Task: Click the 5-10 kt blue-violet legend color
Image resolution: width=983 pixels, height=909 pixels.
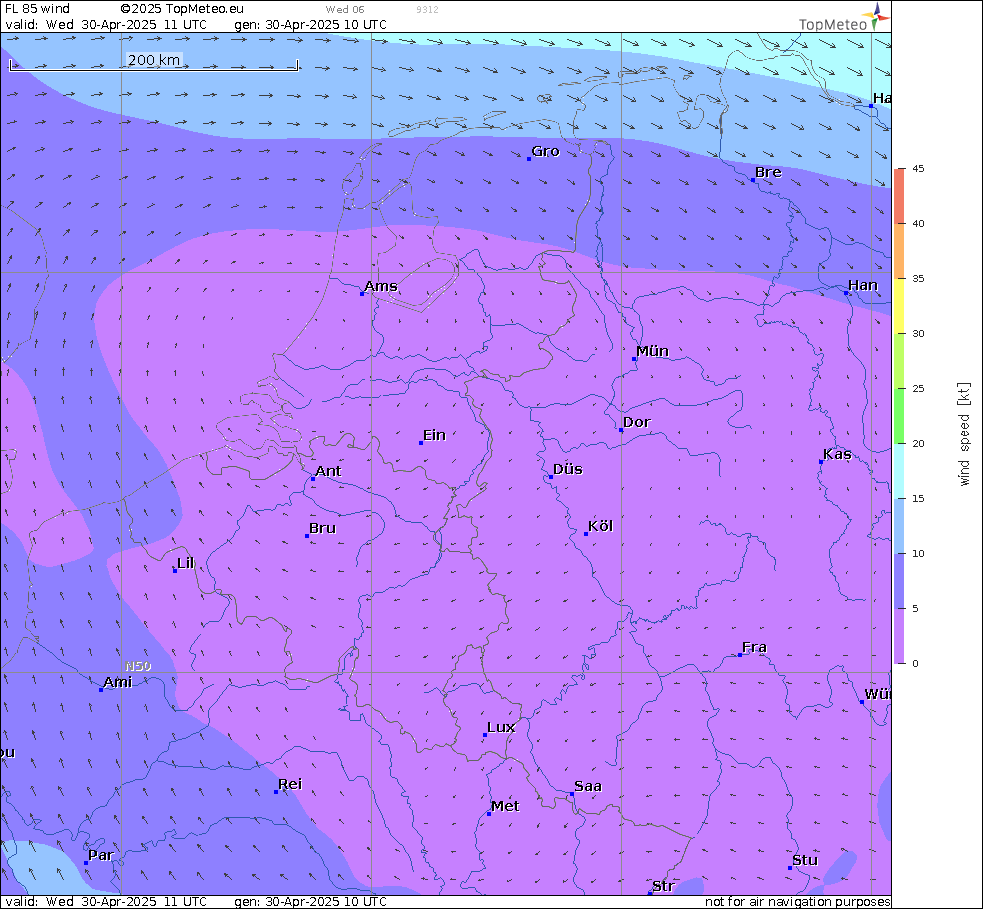Action: (900, 581)
